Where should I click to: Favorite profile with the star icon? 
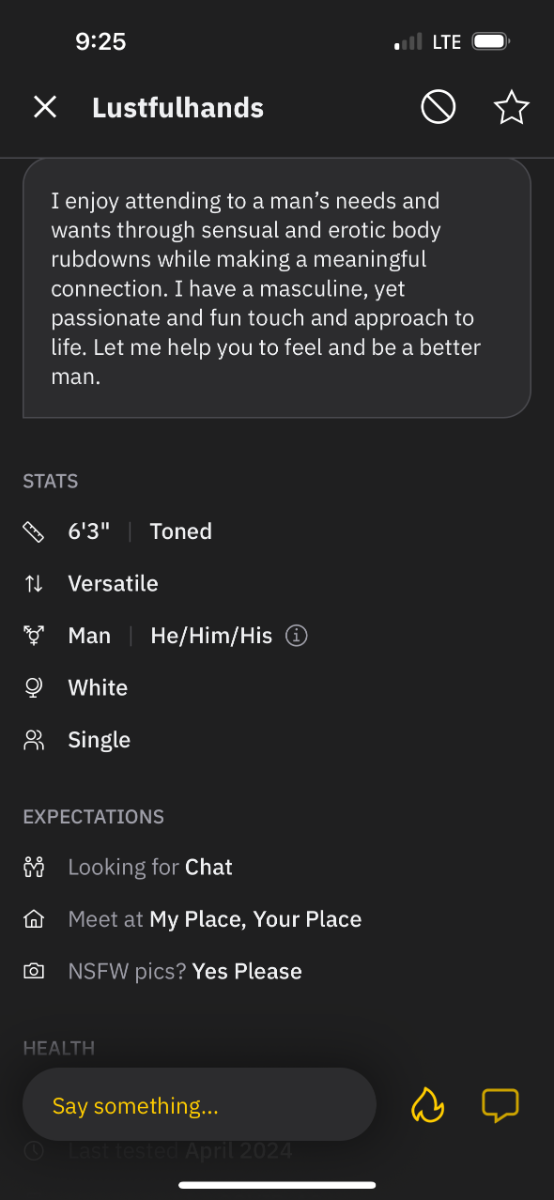[x=511, y=107]
